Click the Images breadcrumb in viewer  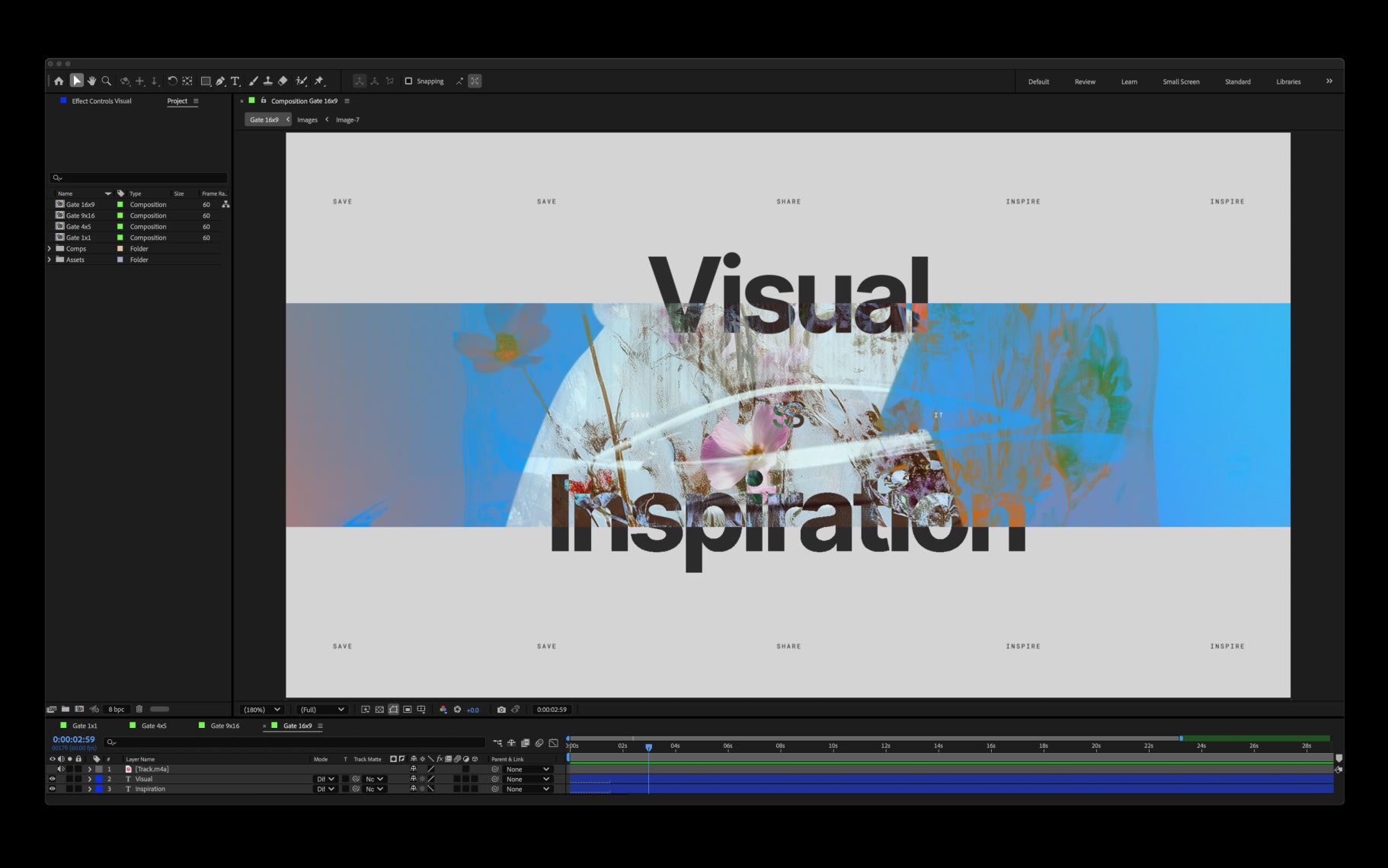[307, 120]
